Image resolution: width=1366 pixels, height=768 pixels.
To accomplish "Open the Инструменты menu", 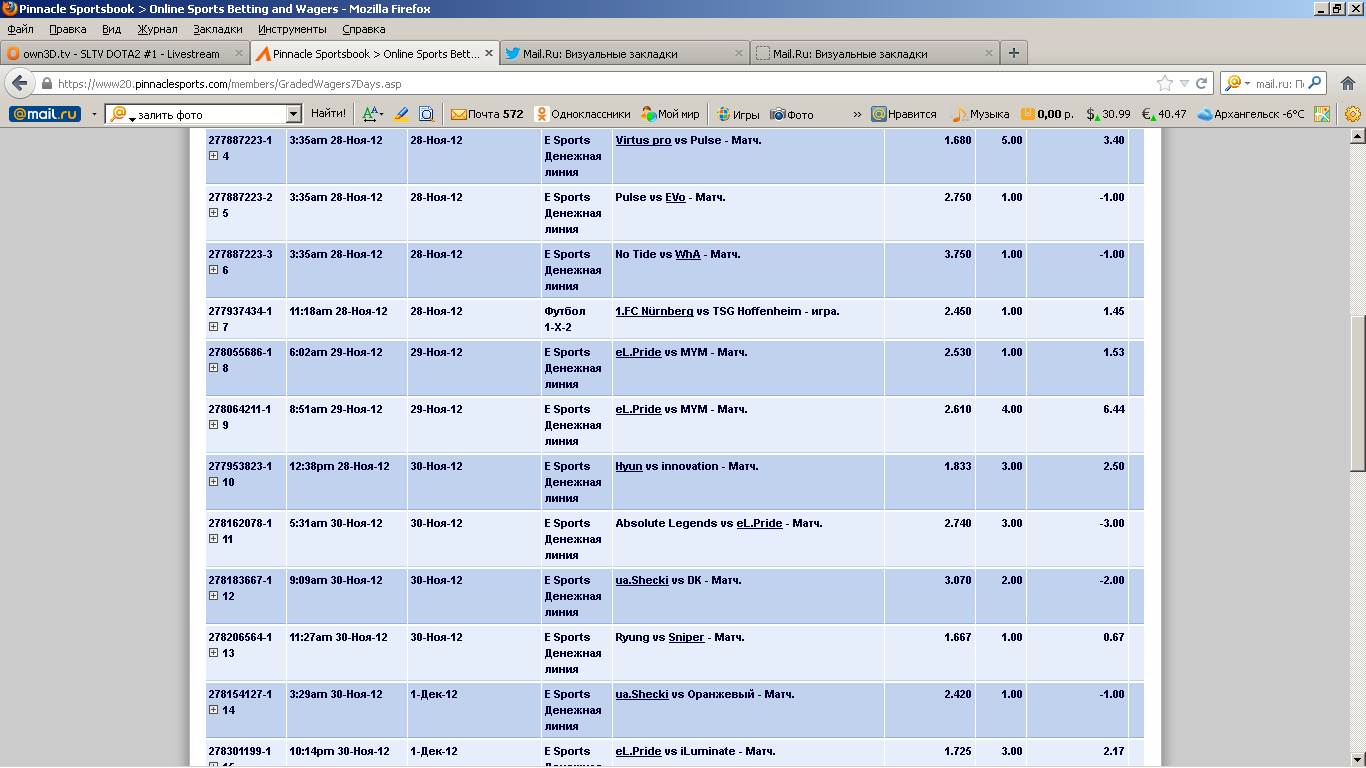I will (292, 29).
